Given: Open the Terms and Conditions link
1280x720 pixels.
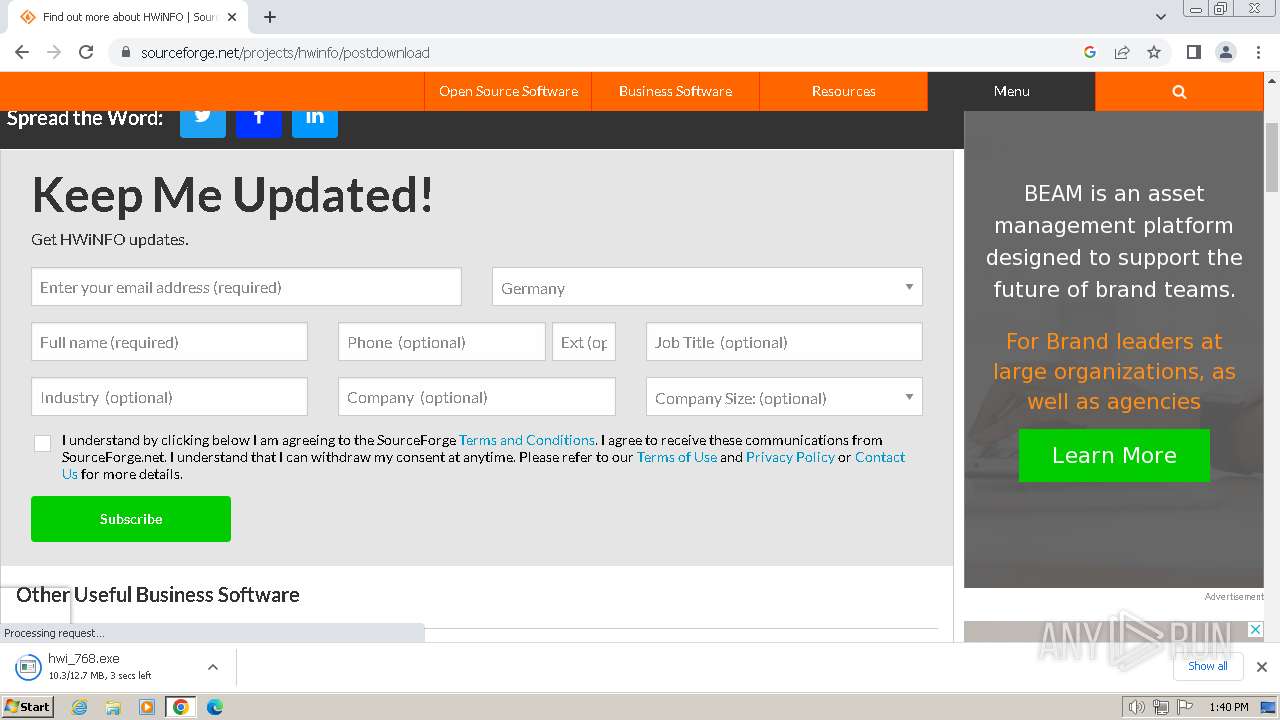Looking at the screenshot, I should tap(527, 440).
